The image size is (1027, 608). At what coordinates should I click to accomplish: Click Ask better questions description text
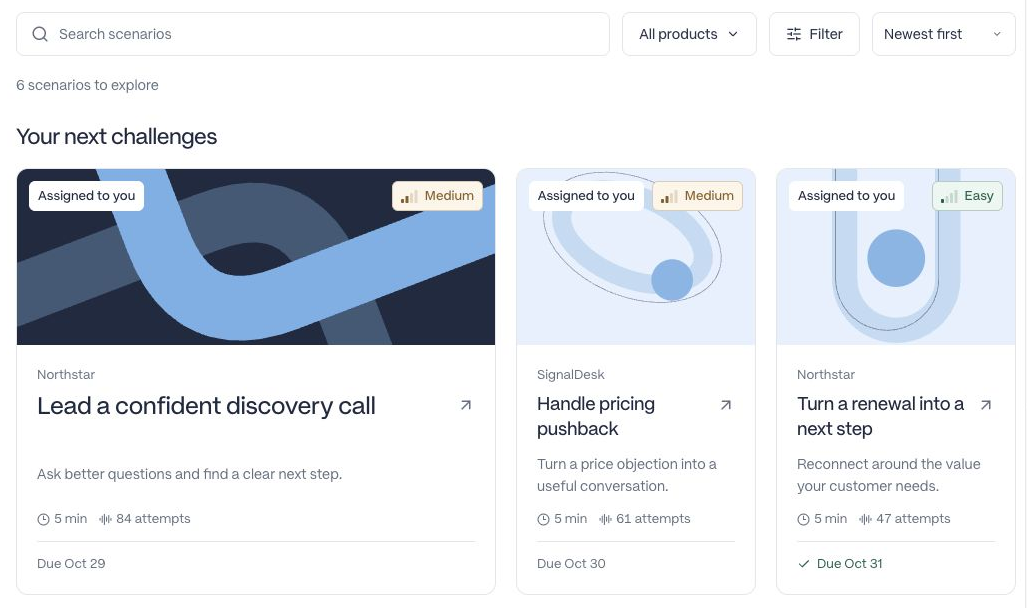190,474
